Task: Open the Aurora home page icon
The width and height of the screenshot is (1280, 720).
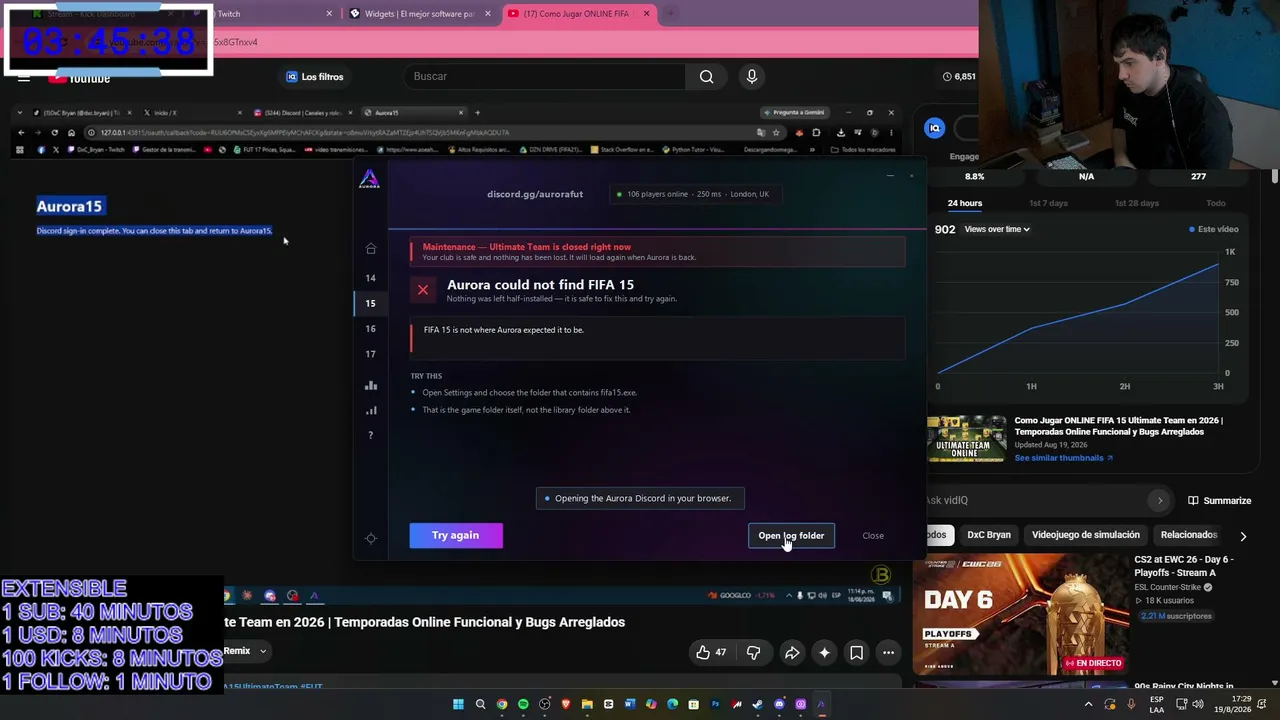Action: (x=371, y=249)
